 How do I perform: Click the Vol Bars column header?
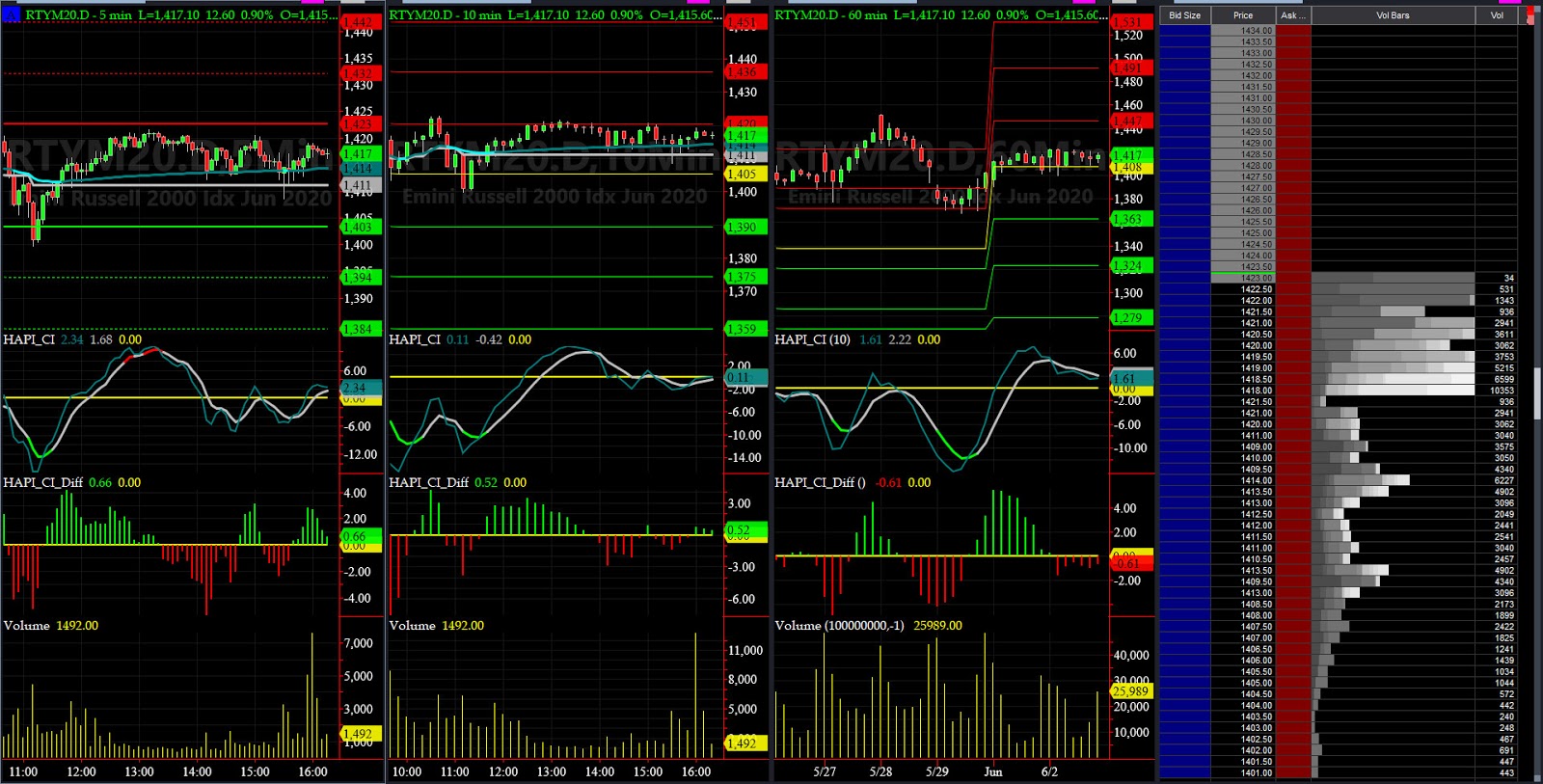tap(1393, 15)
